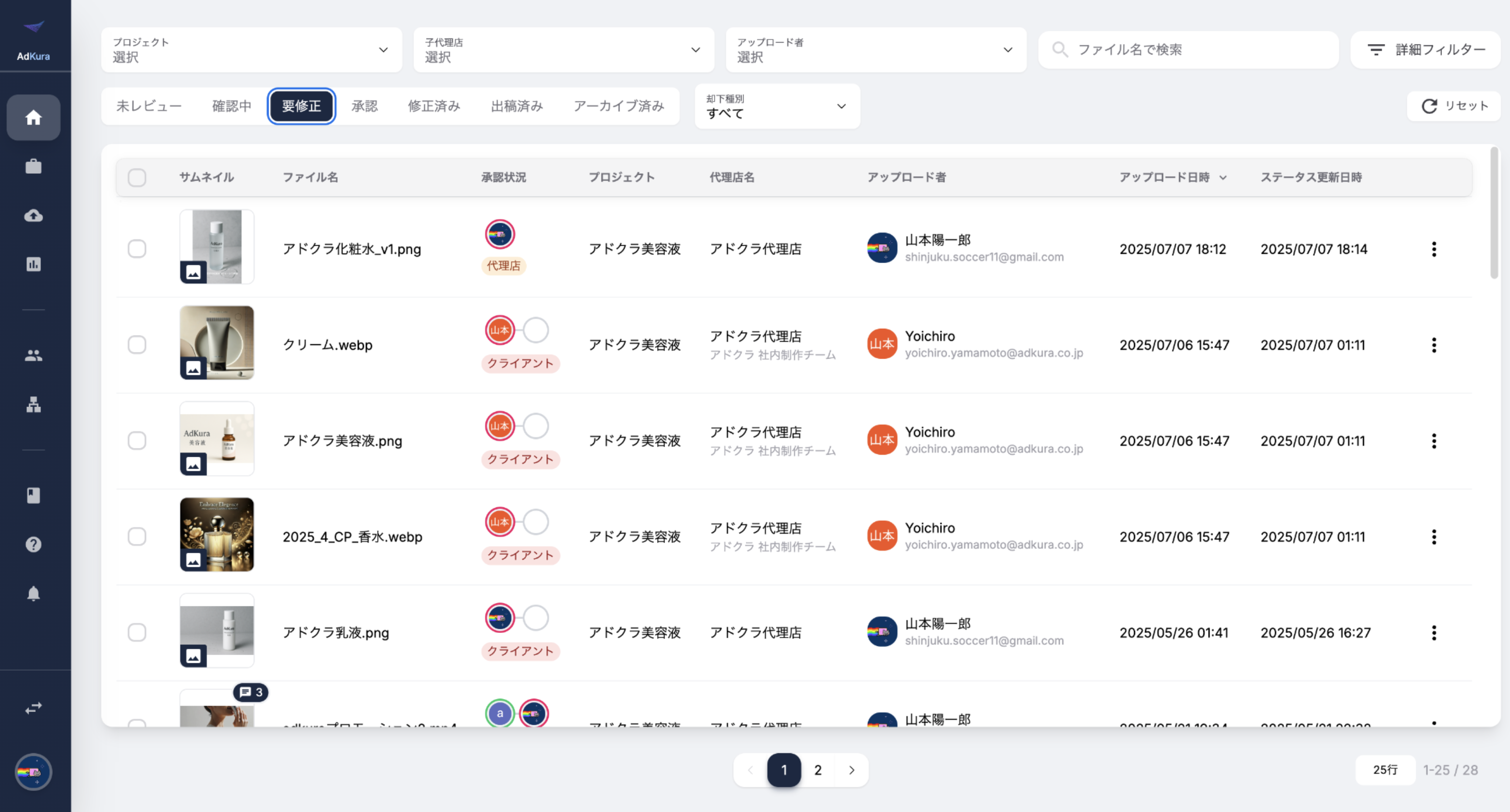Screen dimensions: 1510x812
Task: Click the home icon in sidebar
Action: 33,118
